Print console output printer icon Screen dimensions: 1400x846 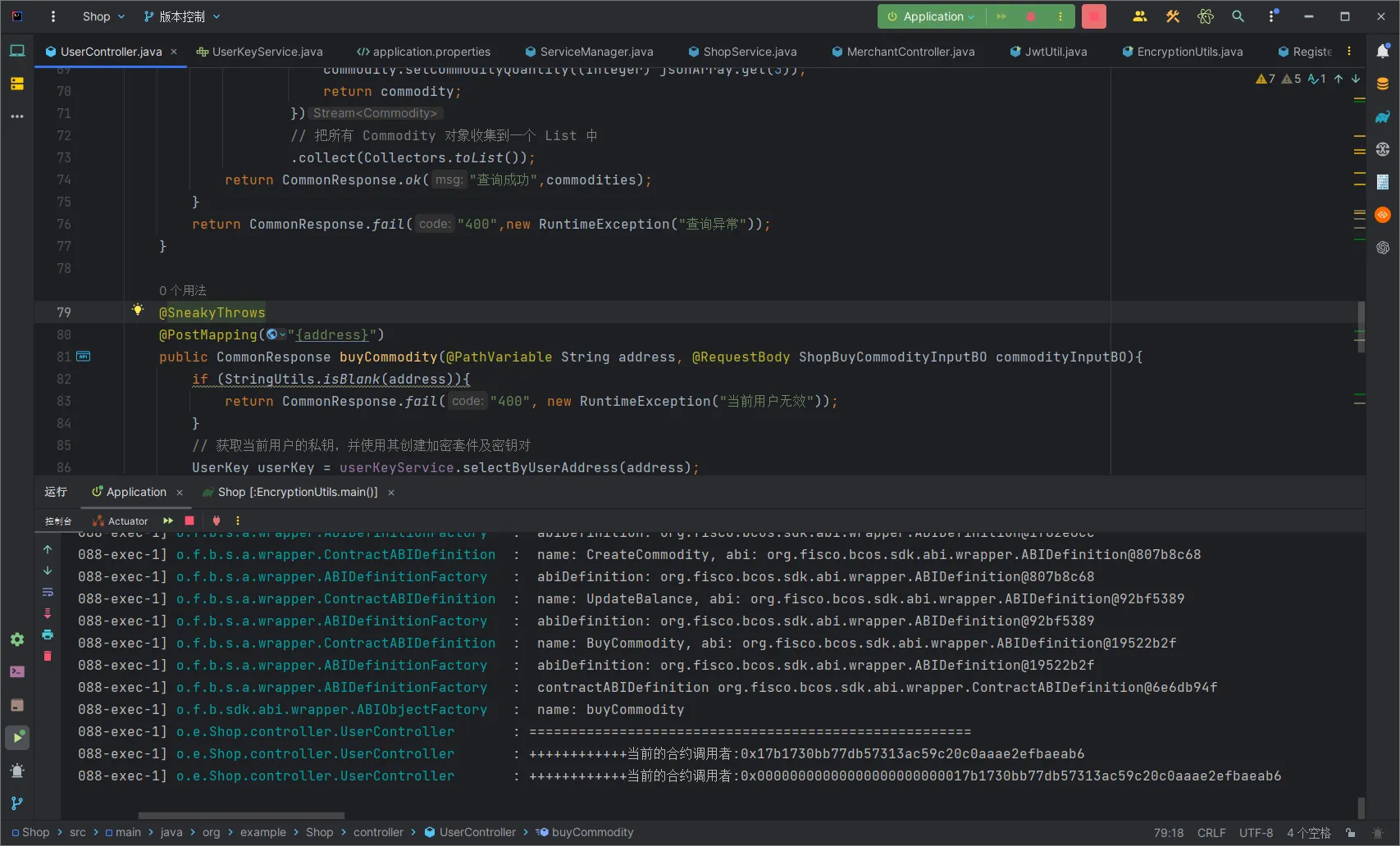48,634
